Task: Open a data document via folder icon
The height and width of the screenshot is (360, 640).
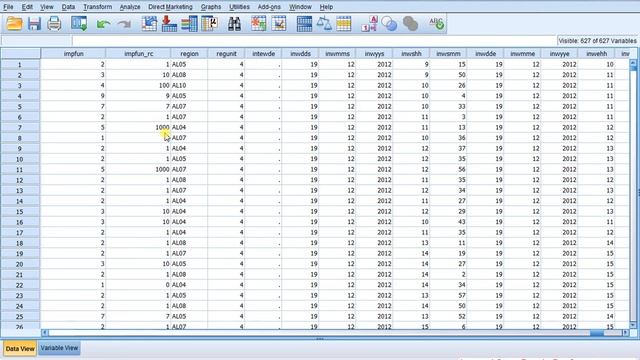Action: point(14,24)
